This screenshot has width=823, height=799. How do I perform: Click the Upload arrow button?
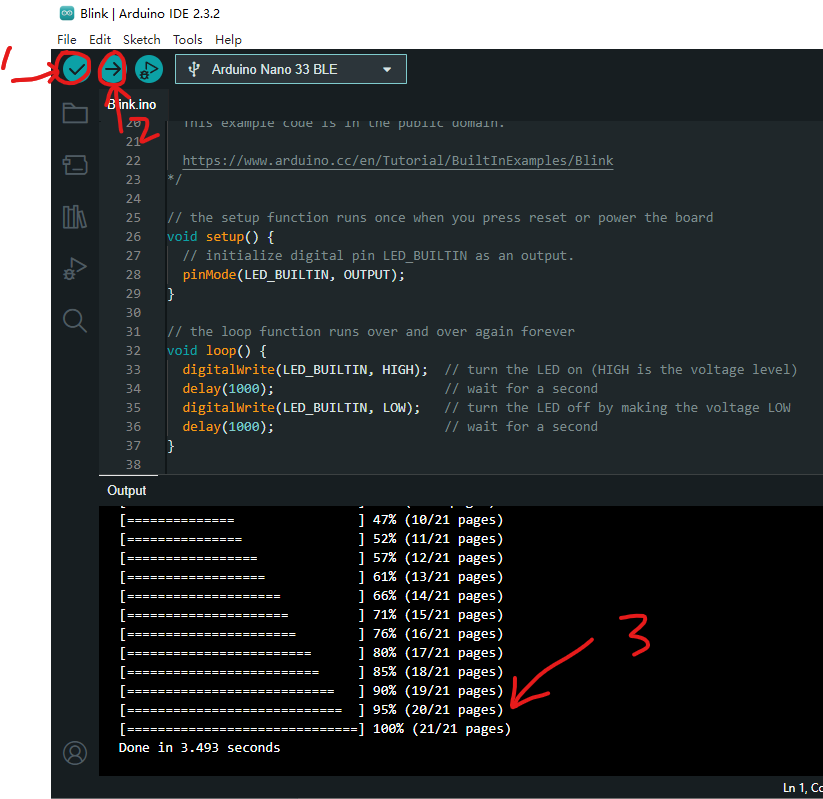pyautogui.click(x=112, y=69)
